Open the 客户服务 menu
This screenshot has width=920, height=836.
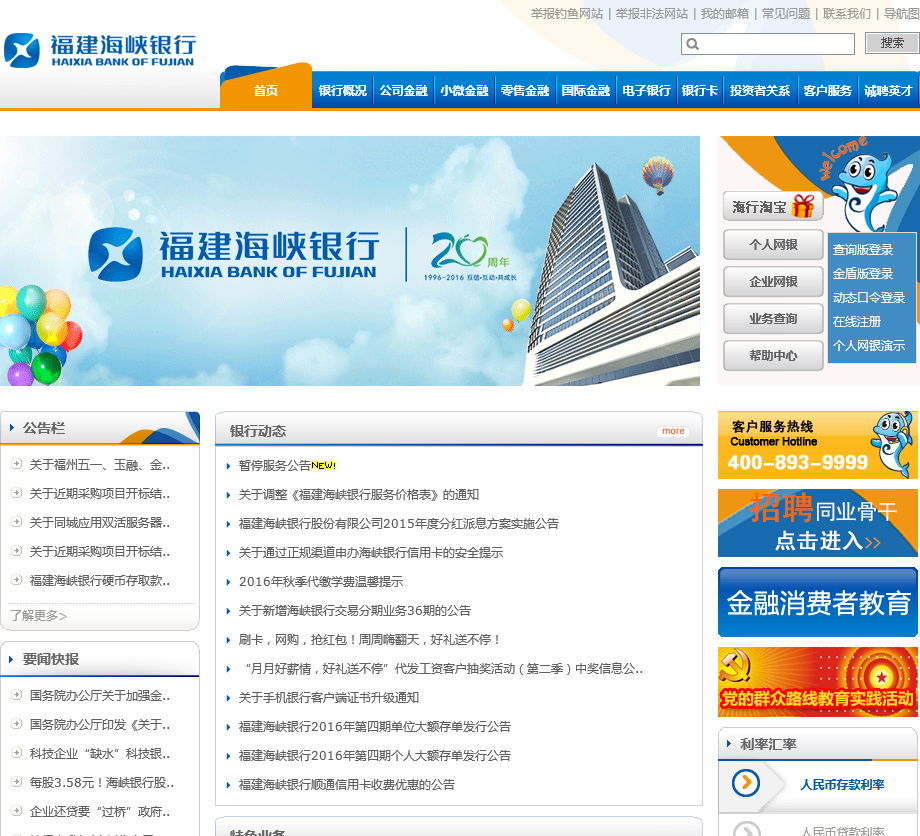point(827,90)
